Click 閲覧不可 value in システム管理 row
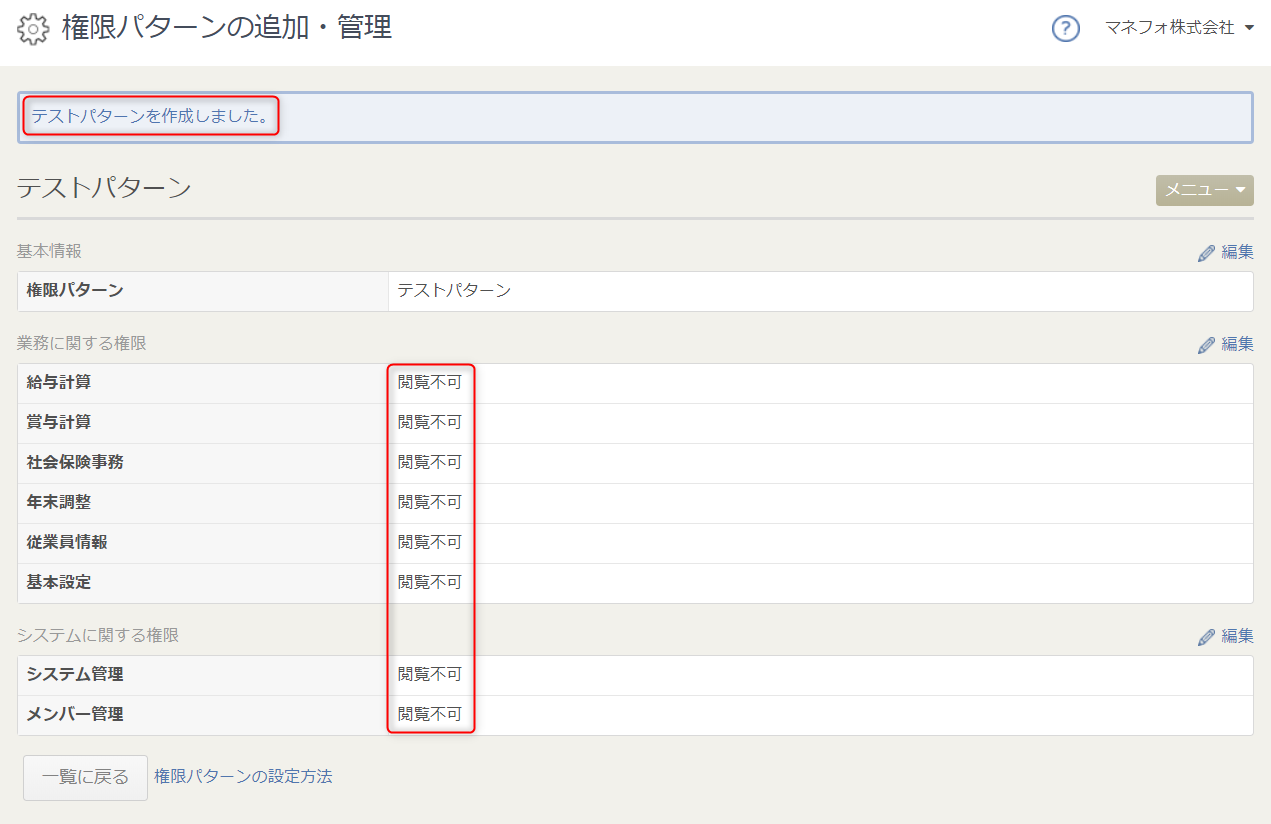This screenshot has width=1271, height=824. point(430,674)
